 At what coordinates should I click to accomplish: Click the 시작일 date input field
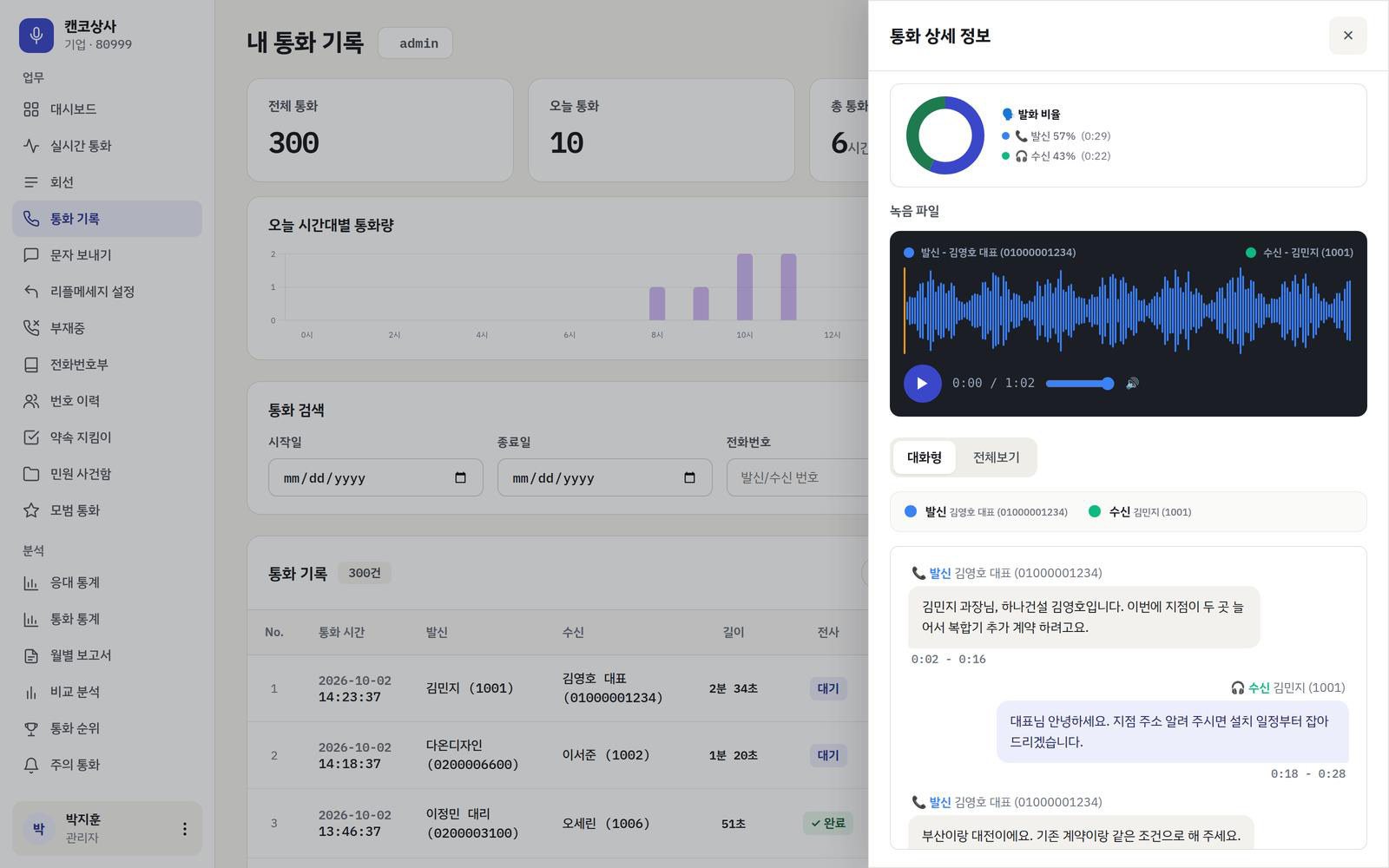[376, 477]
